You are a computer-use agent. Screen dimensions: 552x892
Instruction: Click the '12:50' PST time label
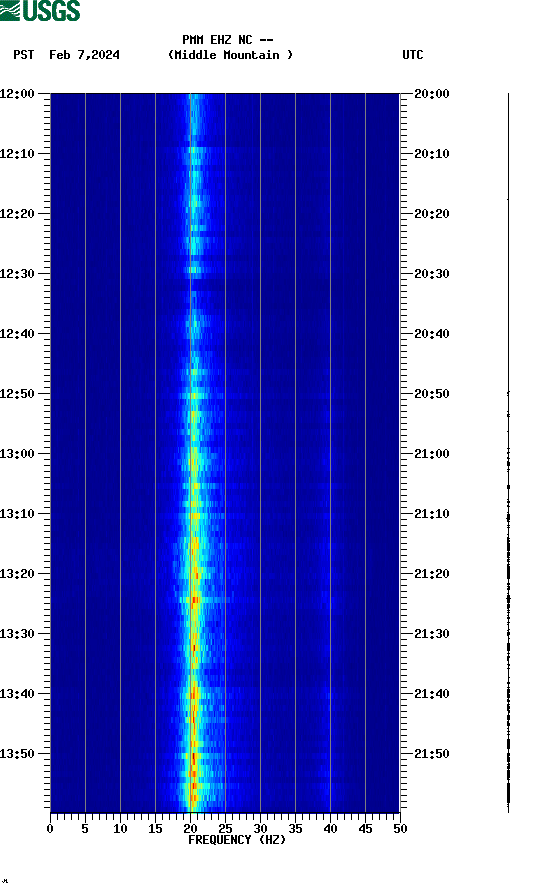(17, 394)
